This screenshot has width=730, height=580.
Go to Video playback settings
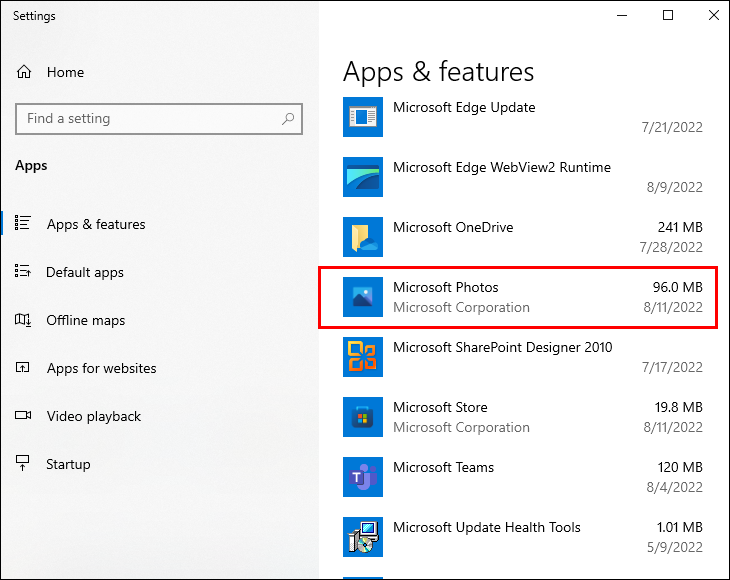click(94, 416)
